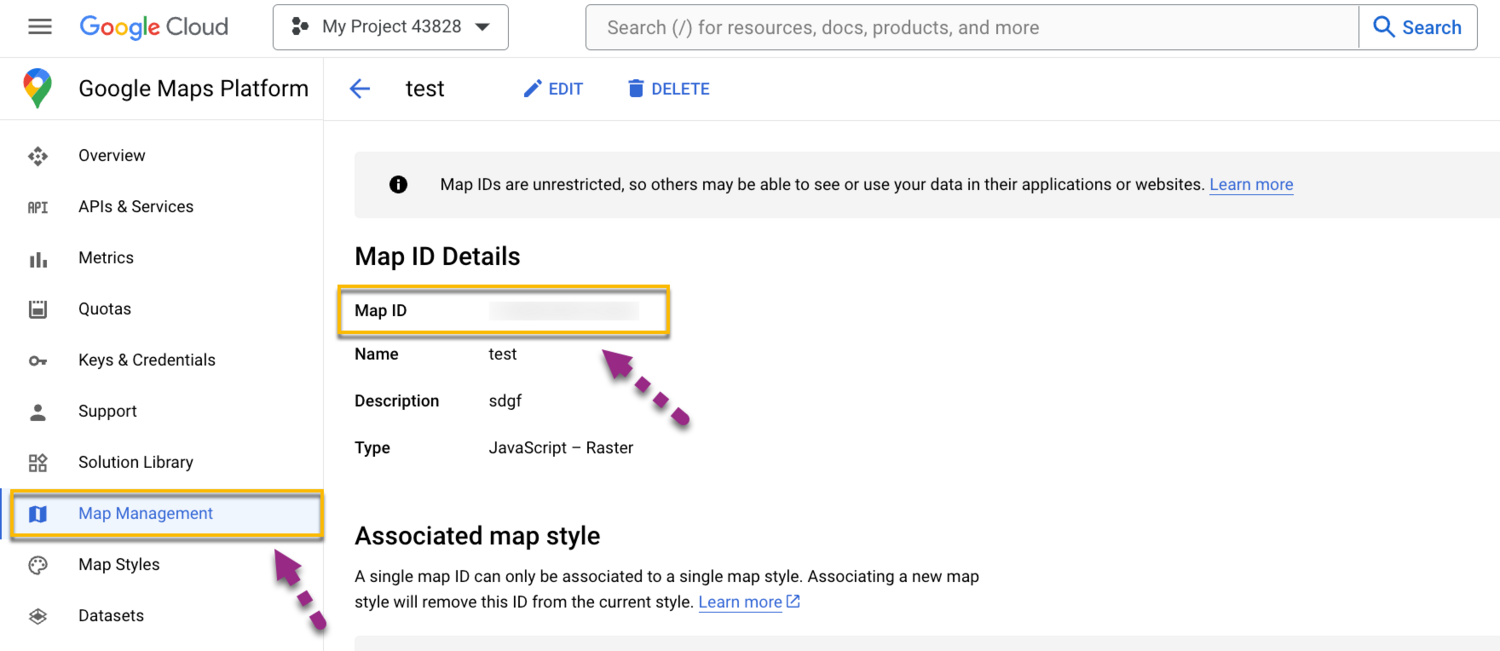
Task: Select Map Management in the sidebar
Action: [146, 514]
